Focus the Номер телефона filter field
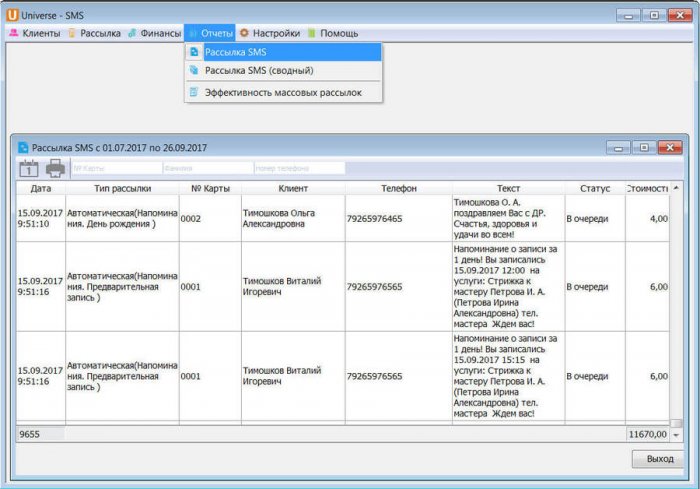The image size is (700, 489). (x=298, y=168)
